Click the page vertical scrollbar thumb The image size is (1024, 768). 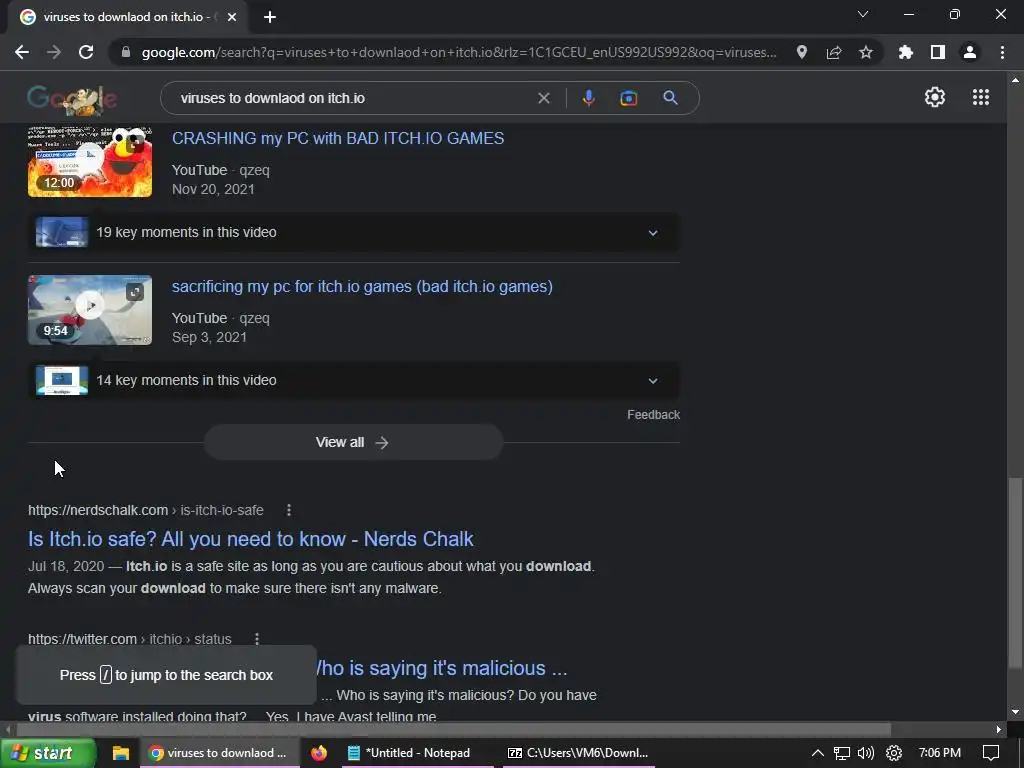pos(1015,573)
